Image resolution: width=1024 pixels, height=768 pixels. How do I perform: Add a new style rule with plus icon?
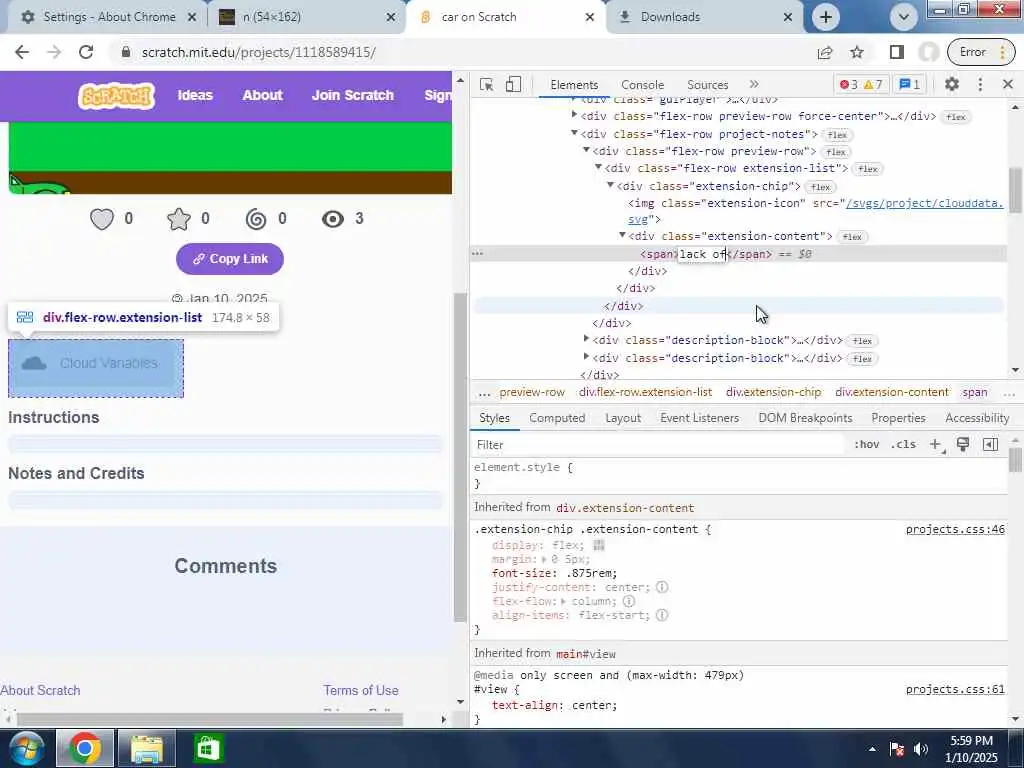(x=936, y=445)
